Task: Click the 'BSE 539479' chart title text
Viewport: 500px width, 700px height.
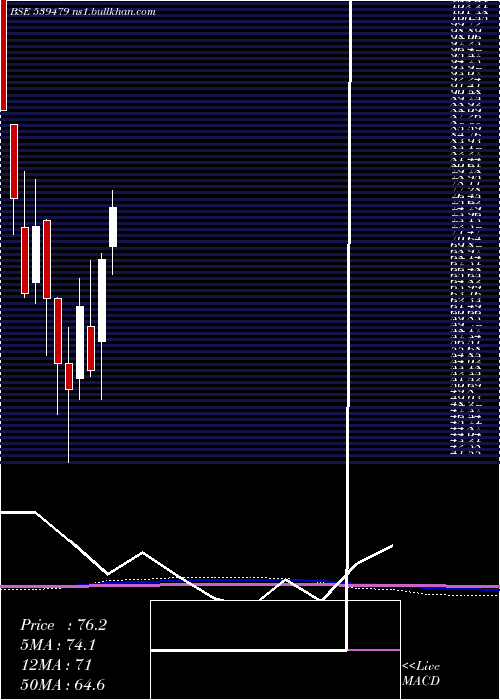Action: (x=39, y=12)
